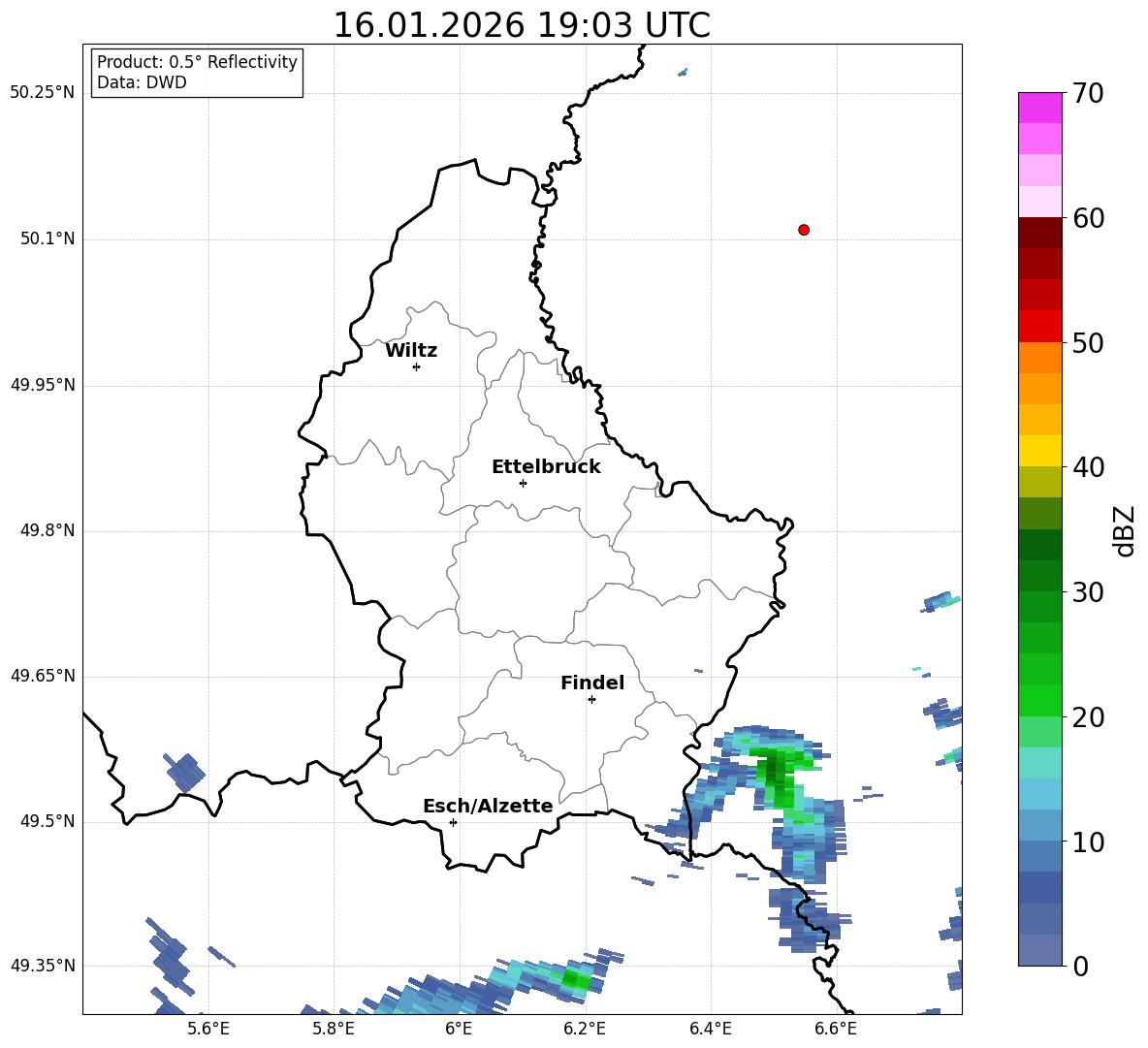Click the Findel city label

[592, 683]
